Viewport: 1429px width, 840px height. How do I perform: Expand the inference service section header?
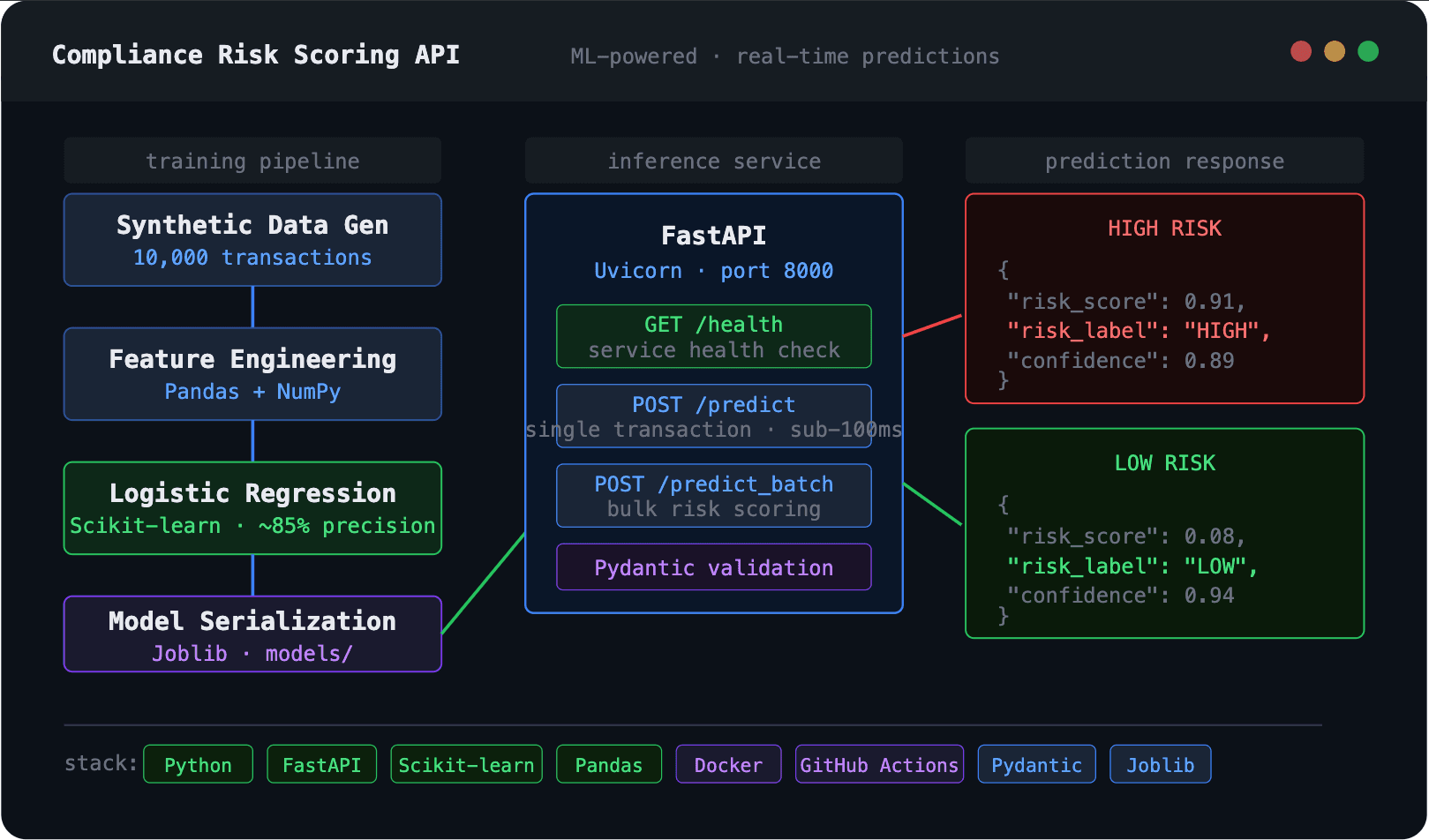(713, 161)
